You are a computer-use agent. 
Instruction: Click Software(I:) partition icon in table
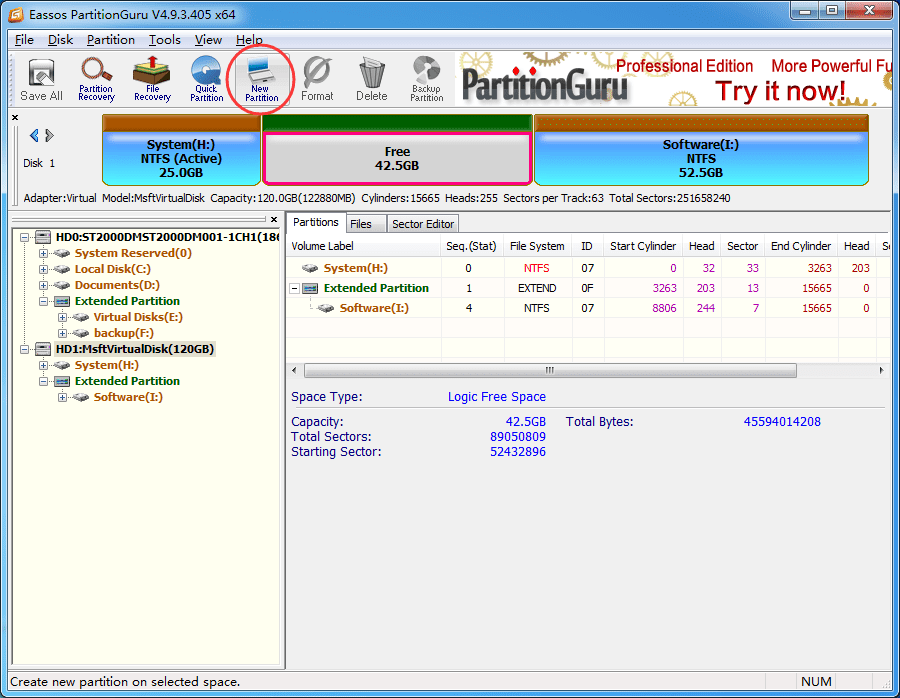[326, 308]
